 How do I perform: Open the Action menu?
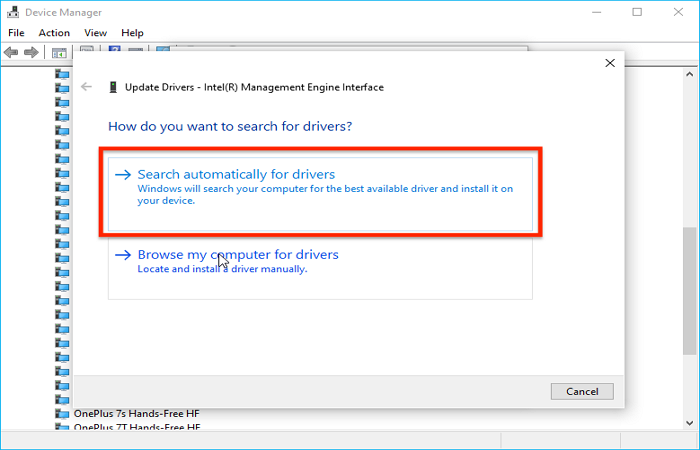[x=54, y=33]
